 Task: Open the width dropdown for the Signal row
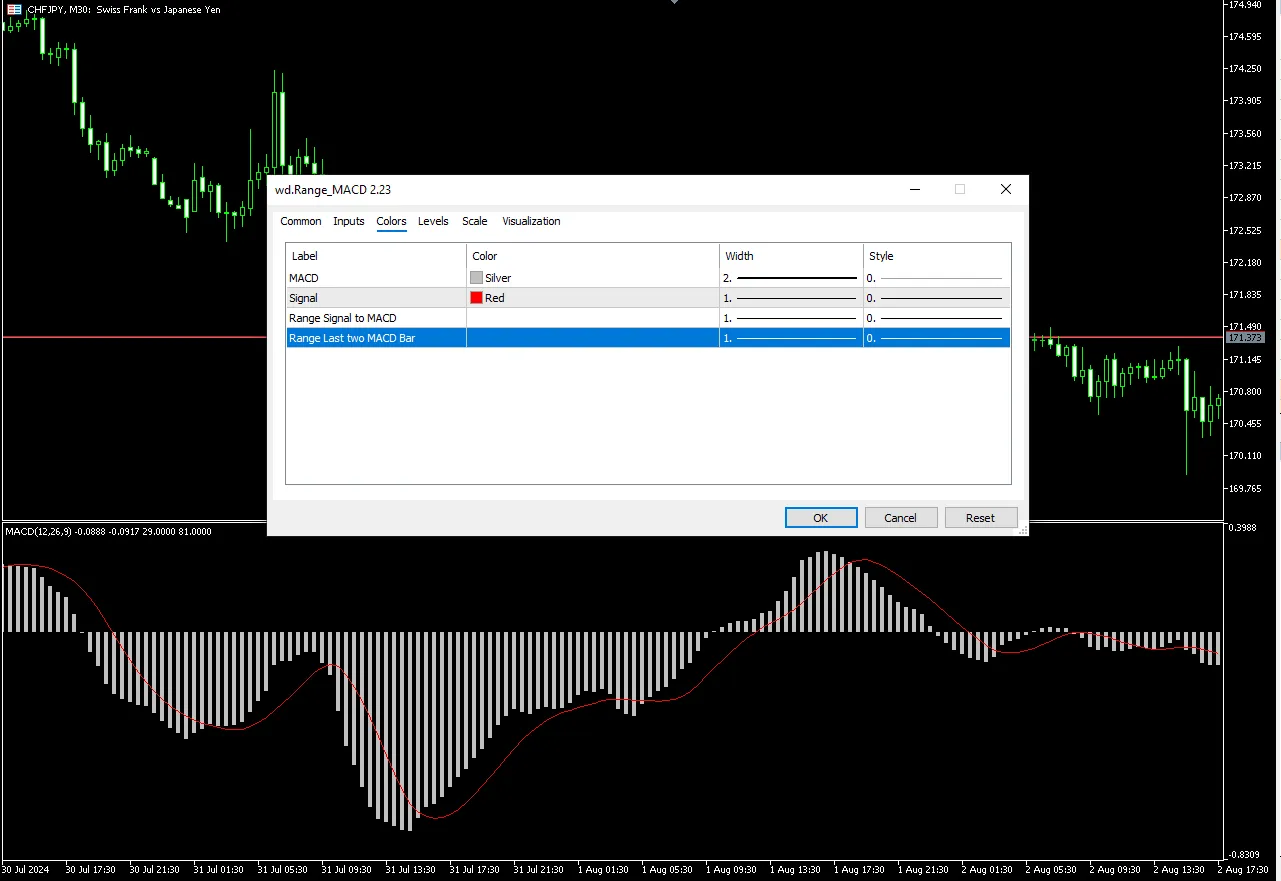791,298
